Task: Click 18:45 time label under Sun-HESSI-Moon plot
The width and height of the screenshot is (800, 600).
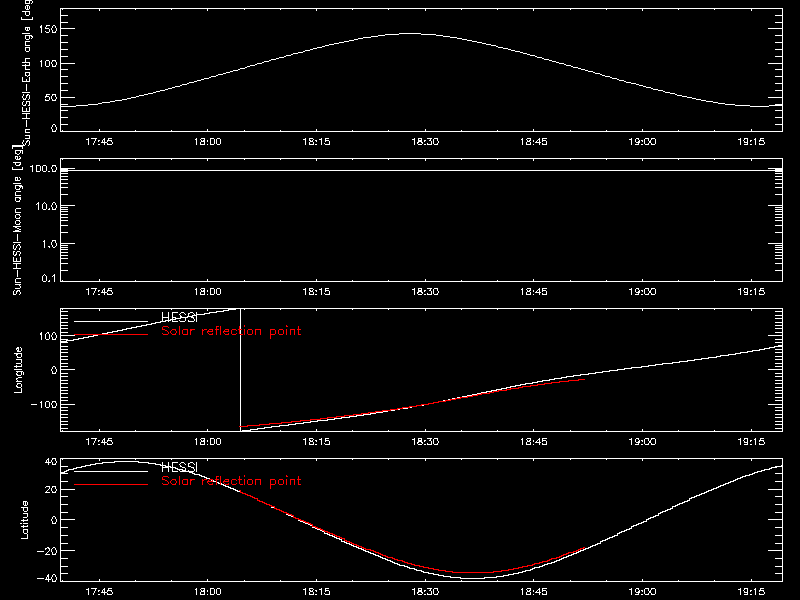Action: [534, 292]
